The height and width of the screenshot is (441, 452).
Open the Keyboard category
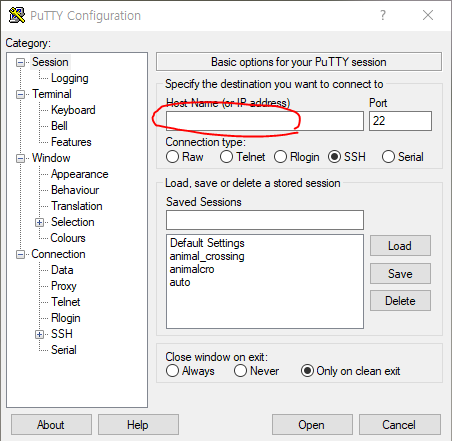(x=73, y=110)
